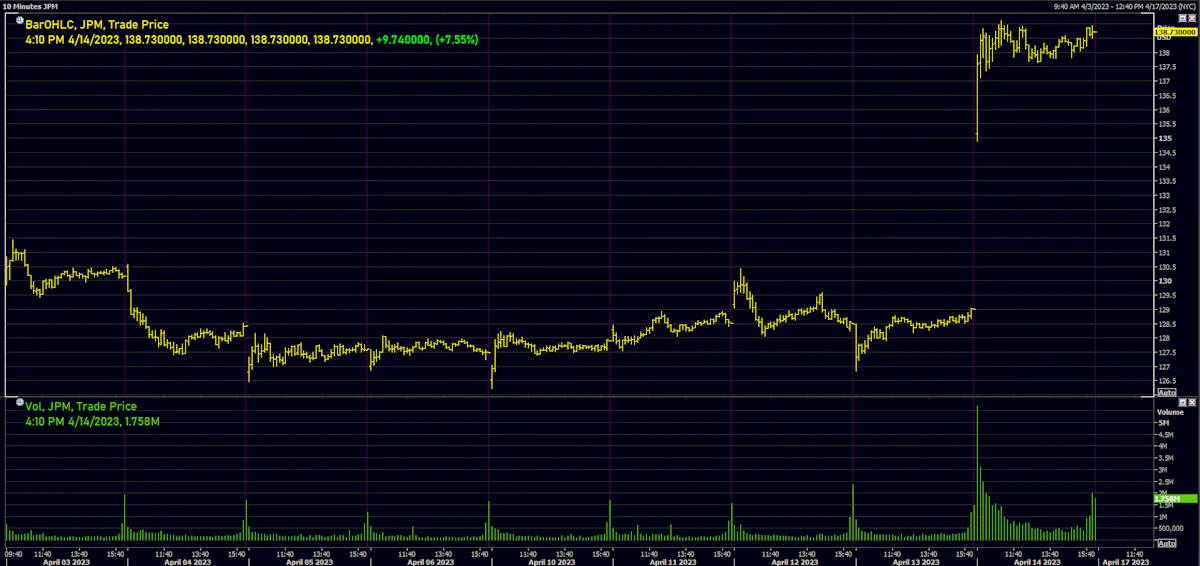1200x566 pixels.
Task: Click the April 05 2023 date label
Action: pos(308,561)
